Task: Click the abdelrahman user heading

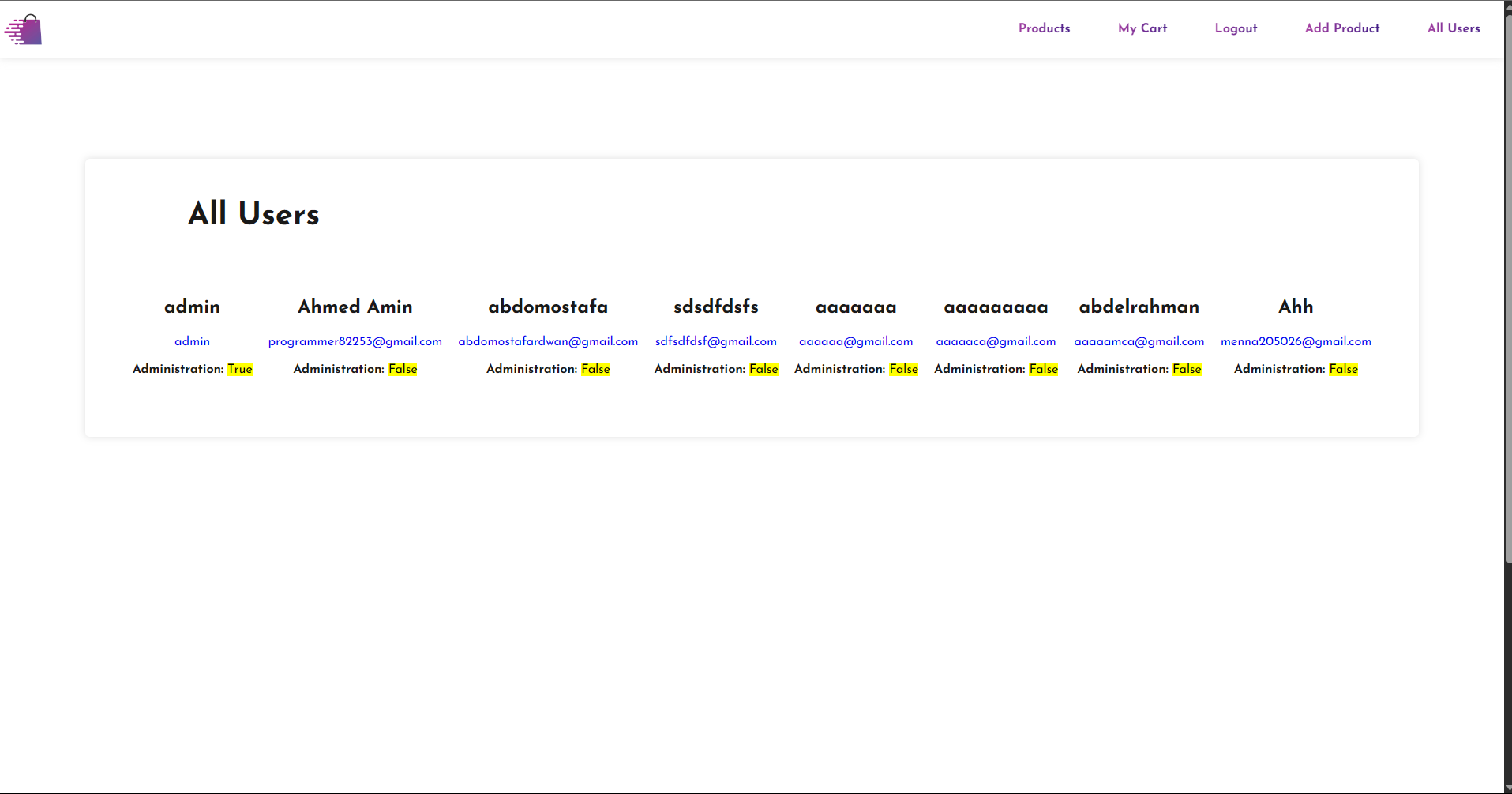Action: tap(1139, 307)
